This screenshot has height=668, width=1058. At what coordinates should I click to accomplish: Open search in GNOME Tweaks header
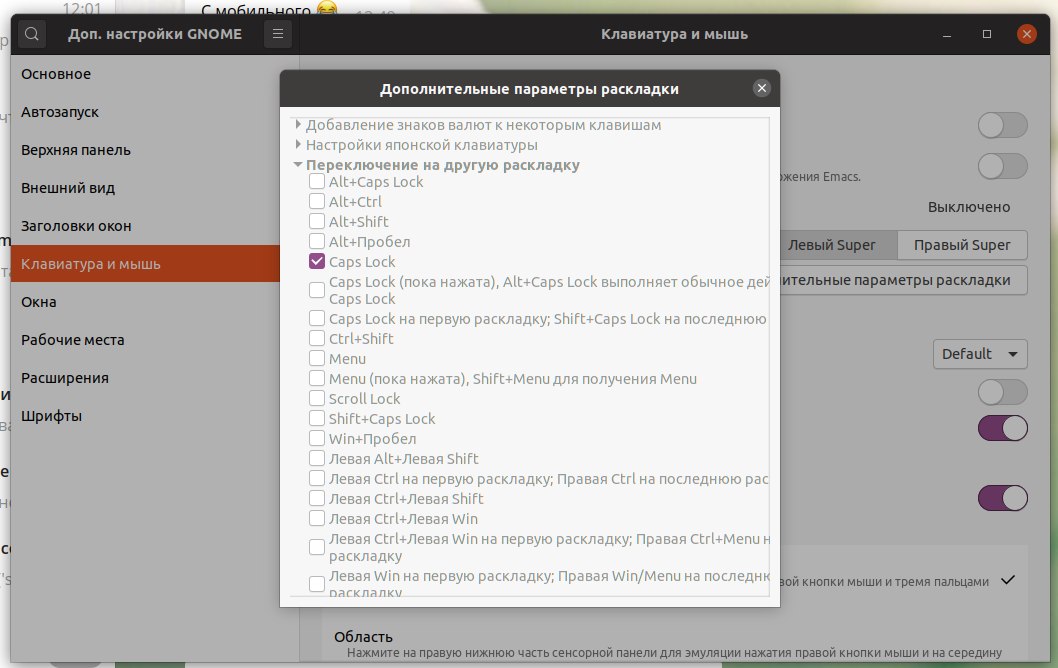click(32, 34)
